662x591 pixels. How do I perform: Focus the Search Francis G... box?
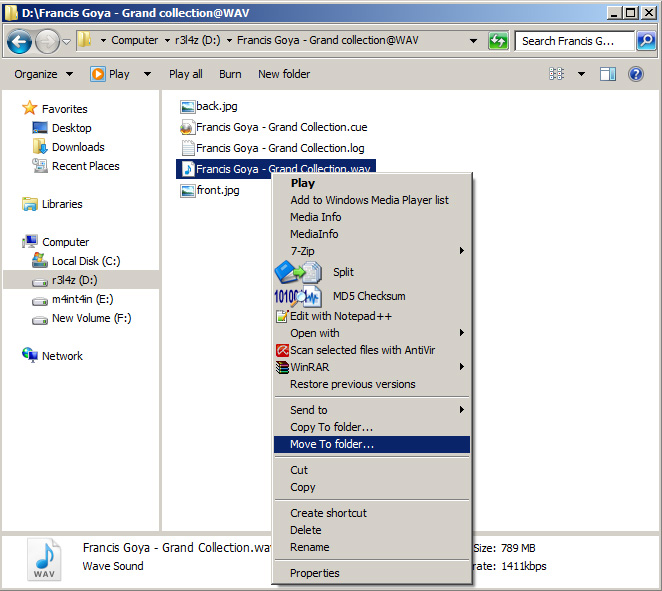click(575, 41)
